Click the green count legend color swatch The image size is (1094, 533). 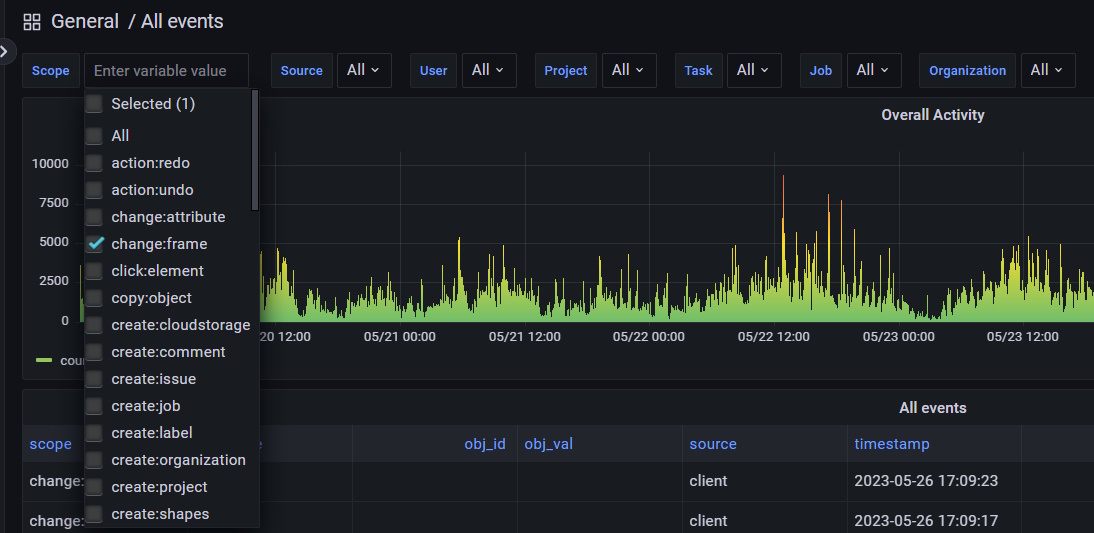click(x=44, y=360)
